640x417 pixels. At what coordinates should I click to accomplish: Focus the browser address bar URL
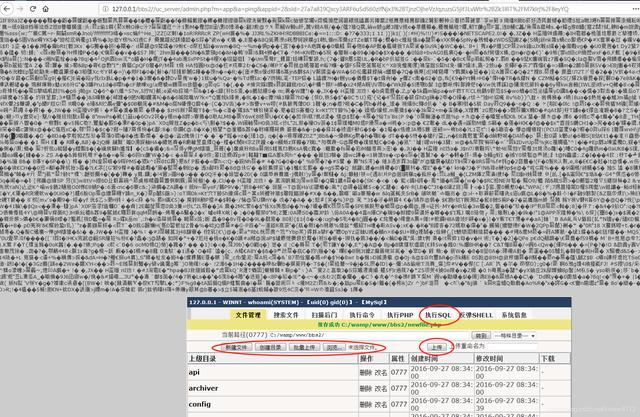tap(341, 9)
